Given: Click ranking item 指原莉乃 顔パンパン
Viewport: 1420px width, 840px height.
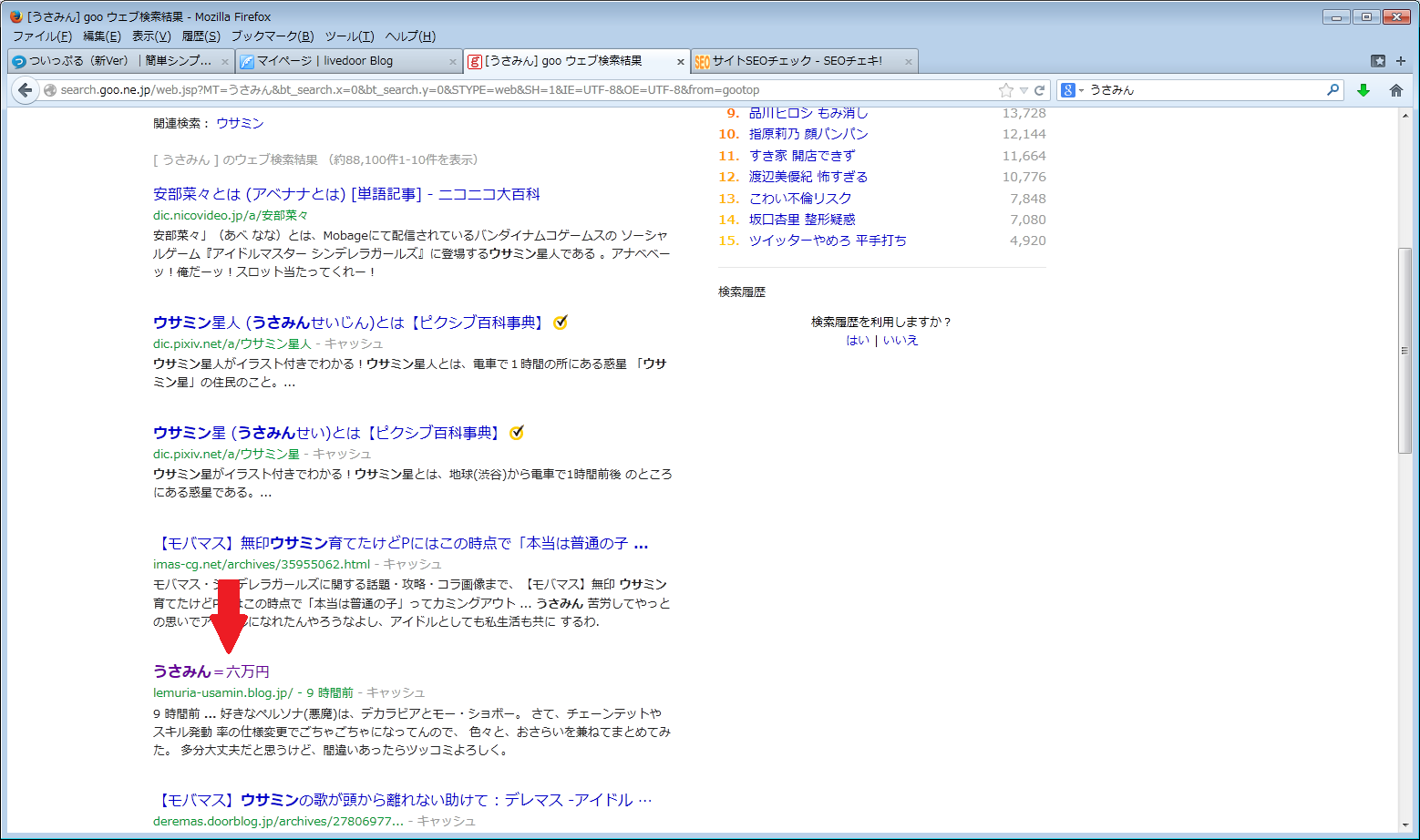Looking at the screenshot, I should pos(808,134).
